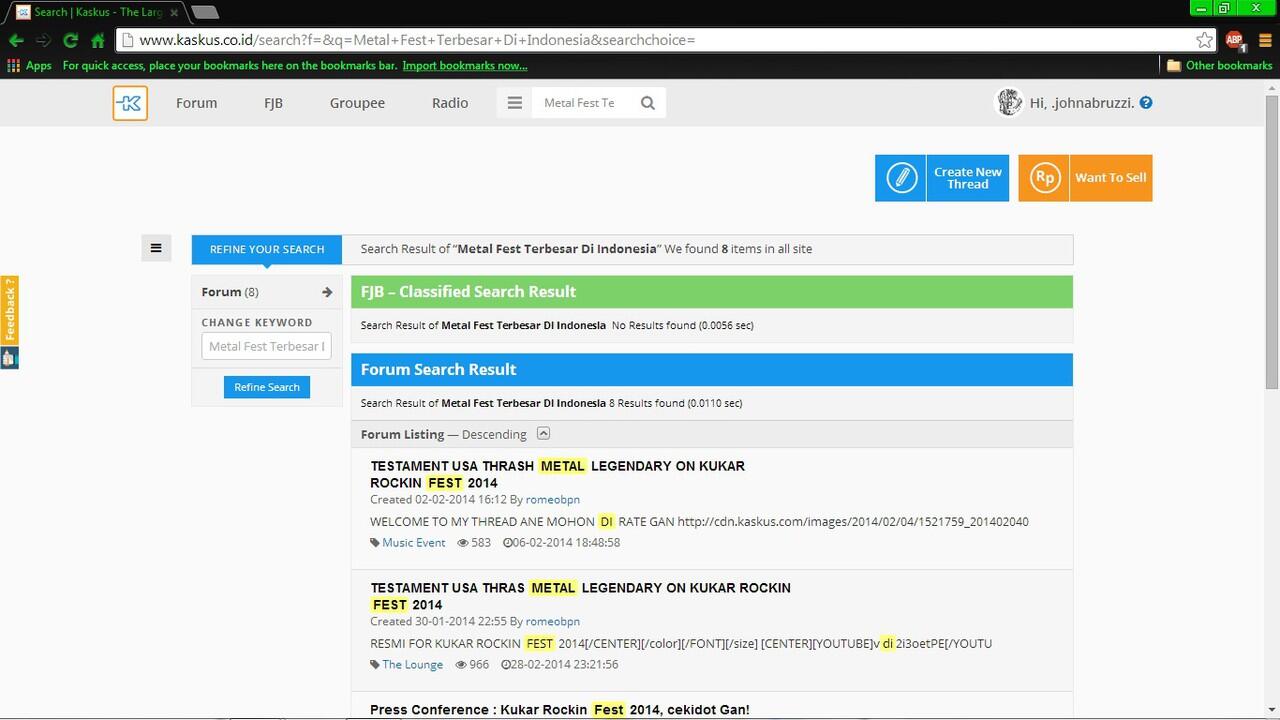
Task: Open the Adblock Plus extension icon
Action: tap(1235, 40)
